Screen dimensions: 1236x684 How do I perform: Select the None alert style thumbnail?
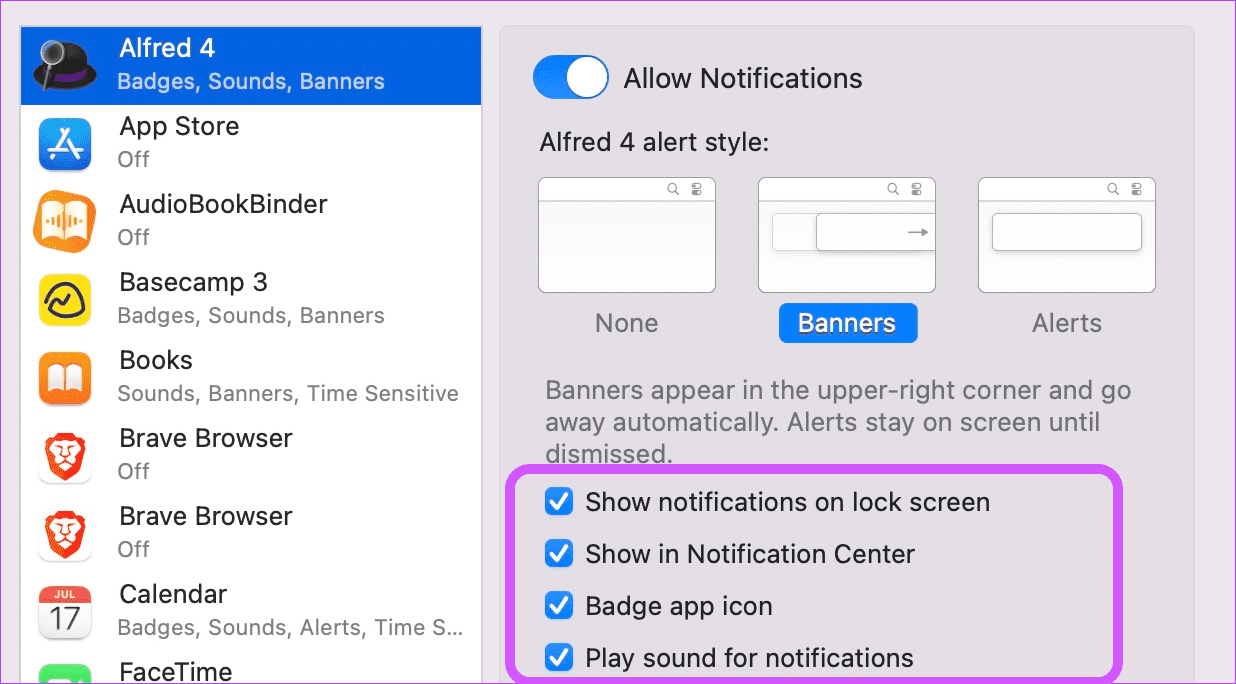click(x=627, y=235)
